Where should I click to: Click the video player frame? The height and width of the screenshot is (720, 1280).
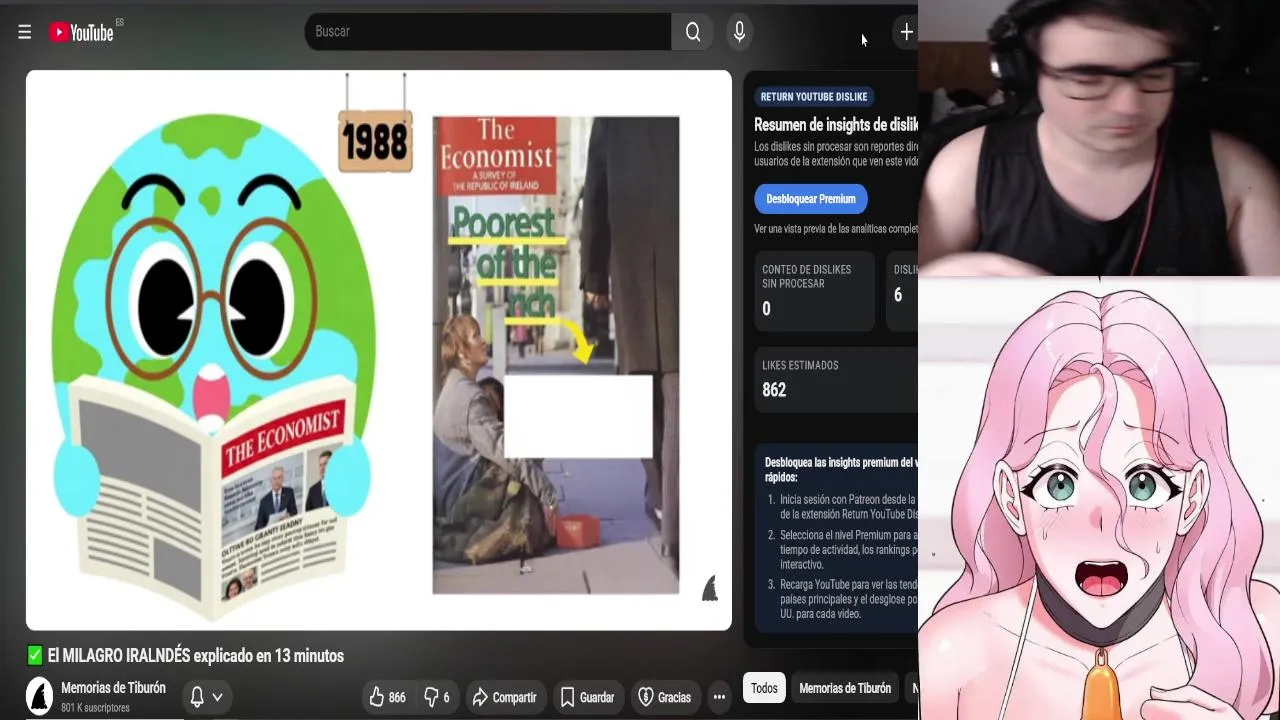click(379, 350)
